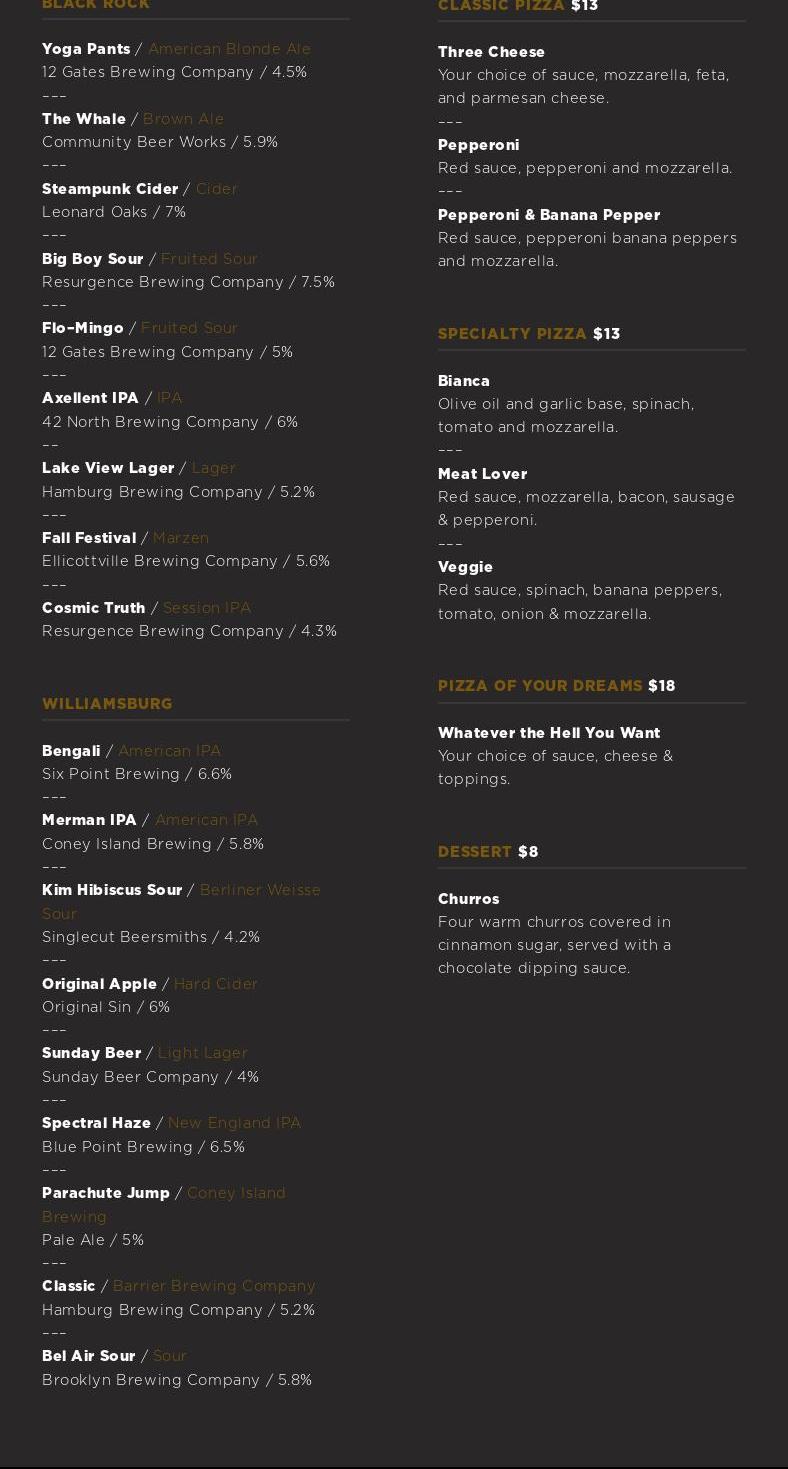Click the Pepperoni & Banana Pepper pizza

point(549,215)
